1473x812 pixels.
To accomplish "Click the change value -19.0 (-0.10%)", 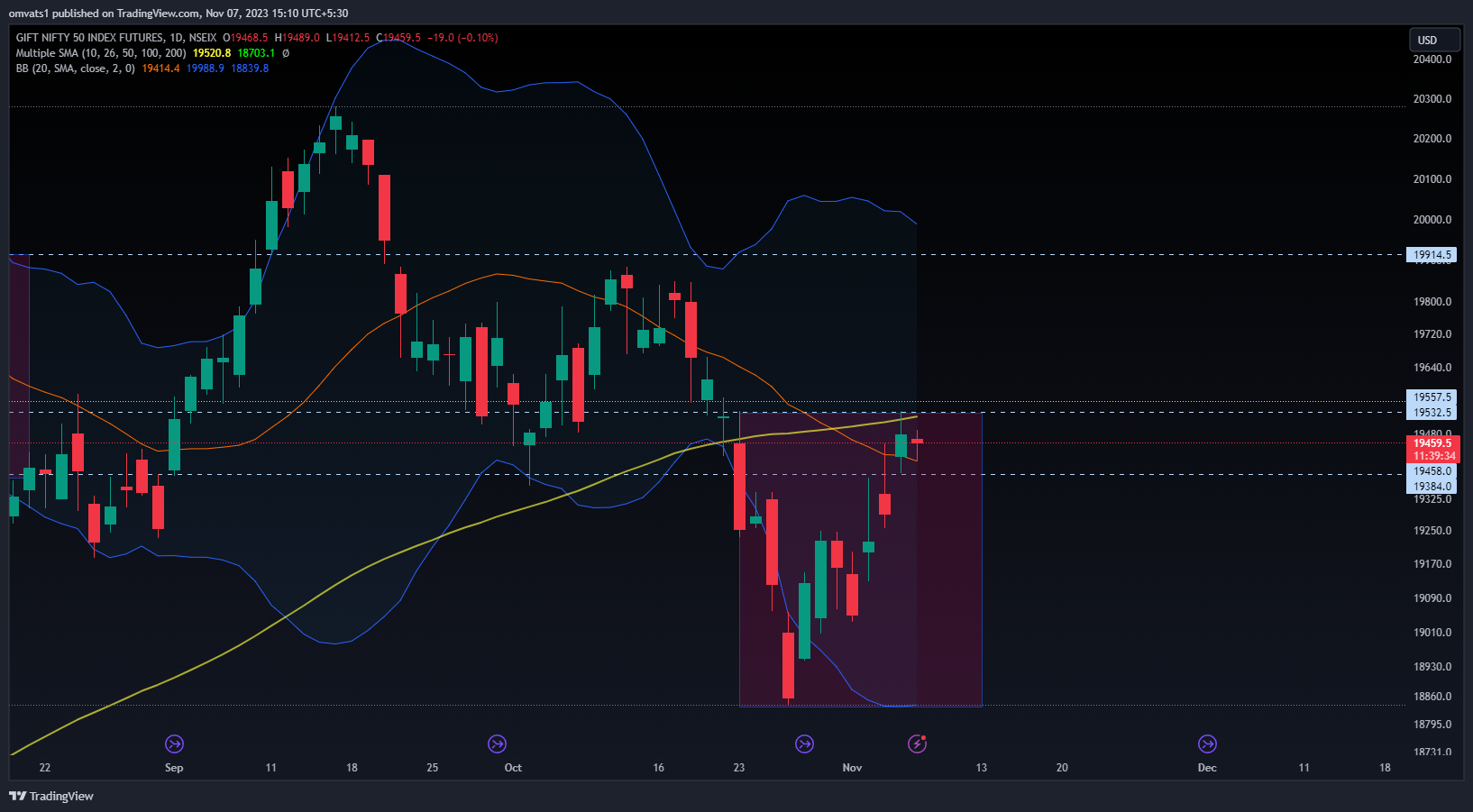I will tap(462, 38).
